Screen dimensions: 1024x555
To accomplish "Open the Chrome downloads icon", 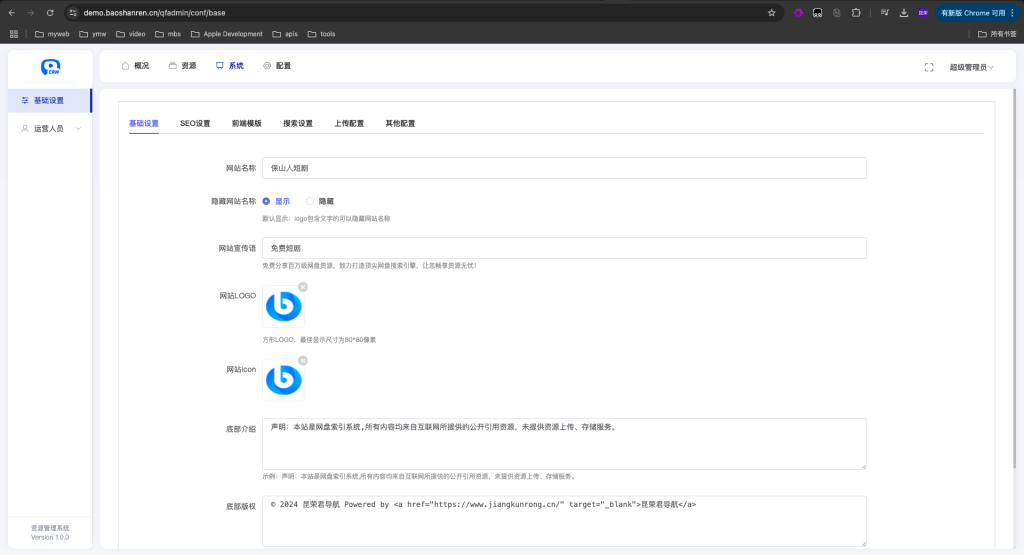I will tap(904, 12).
